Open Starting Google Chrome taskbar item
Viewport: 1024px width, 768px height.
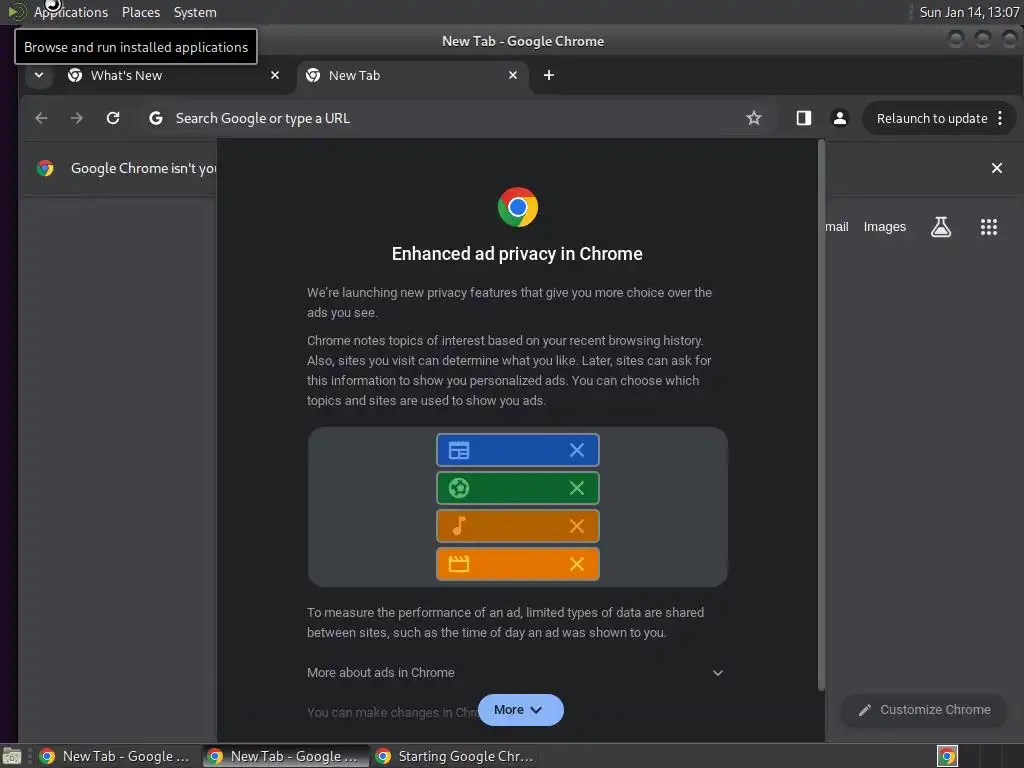pyautogui.click(x=455, y=756)
